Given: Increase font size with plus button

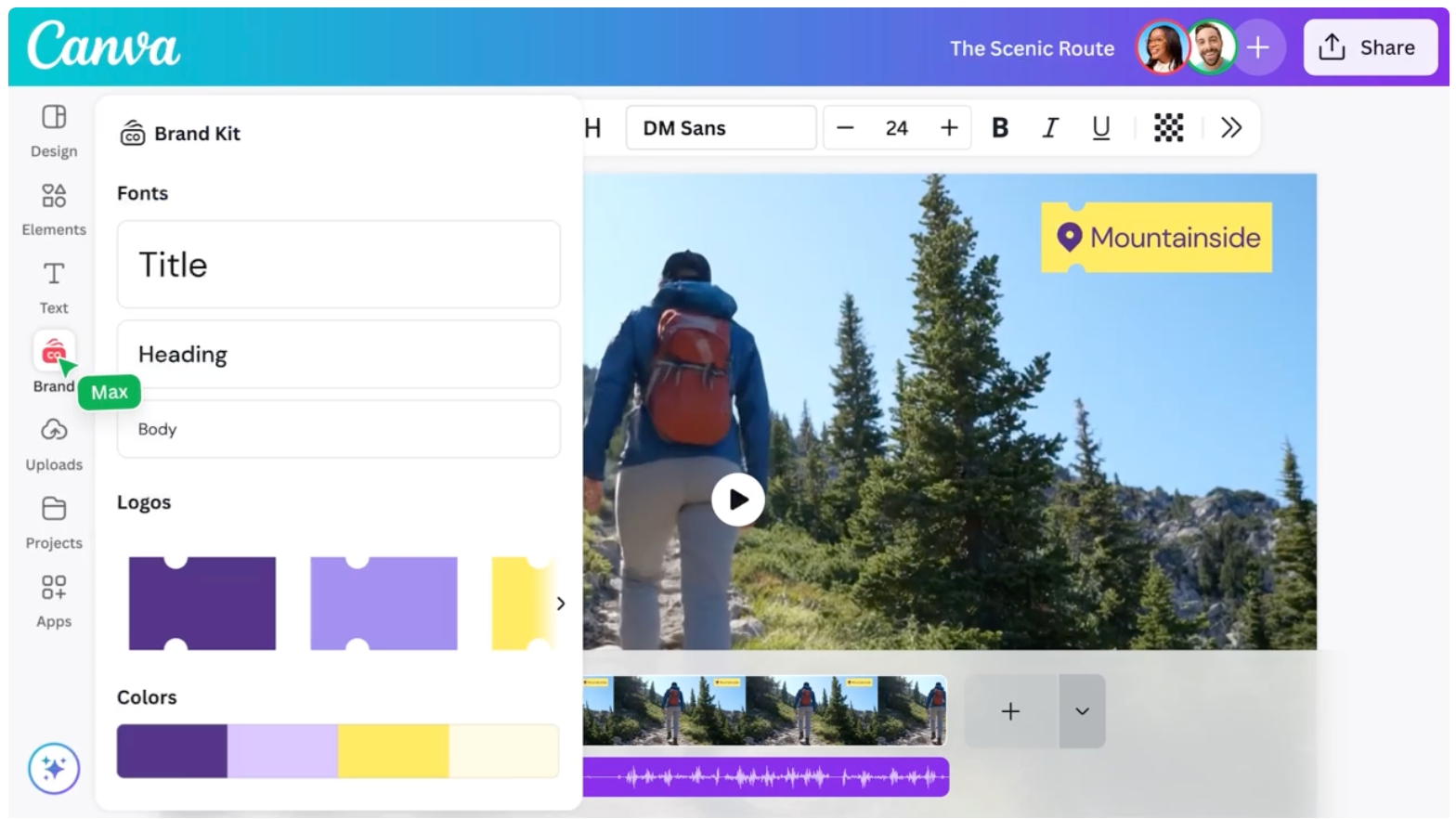Looking at the screenshot, I should coord(949,127).
